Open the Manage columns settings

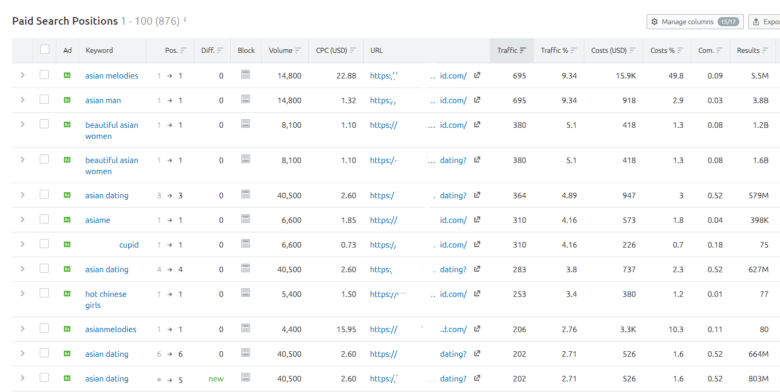(695, 22)
